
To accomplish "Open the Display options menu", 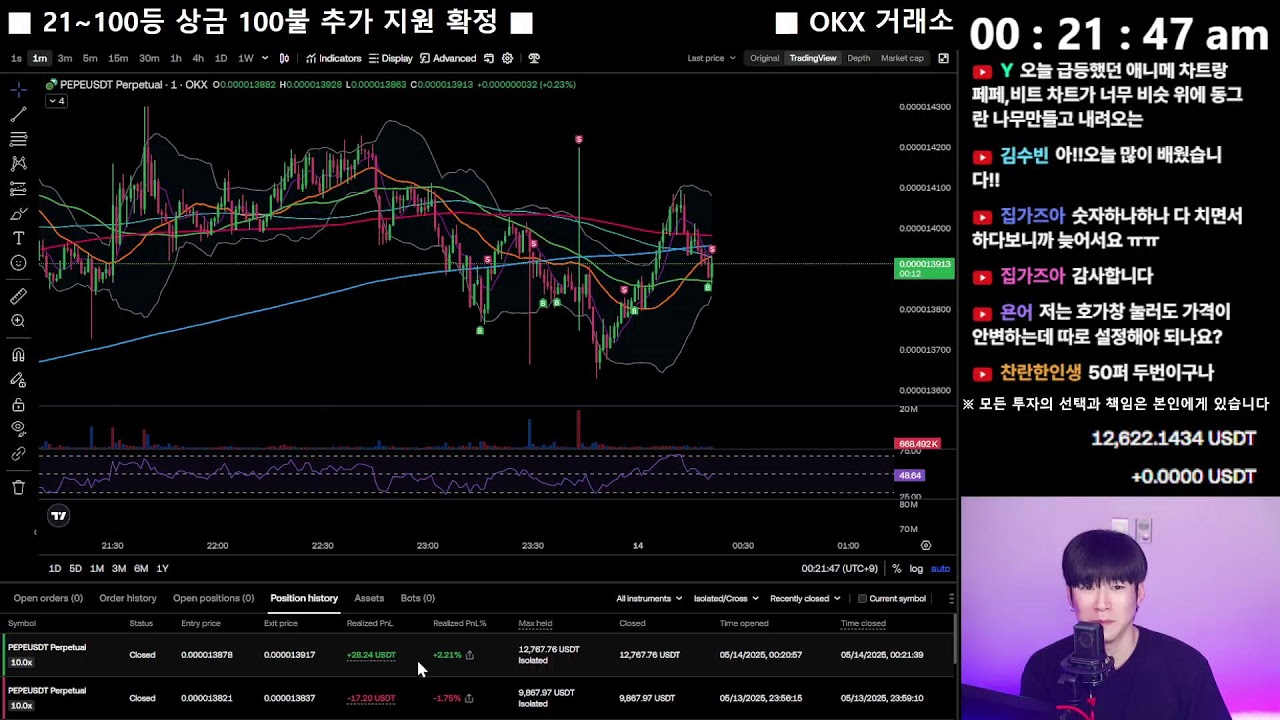I will [x=390, y=58].
